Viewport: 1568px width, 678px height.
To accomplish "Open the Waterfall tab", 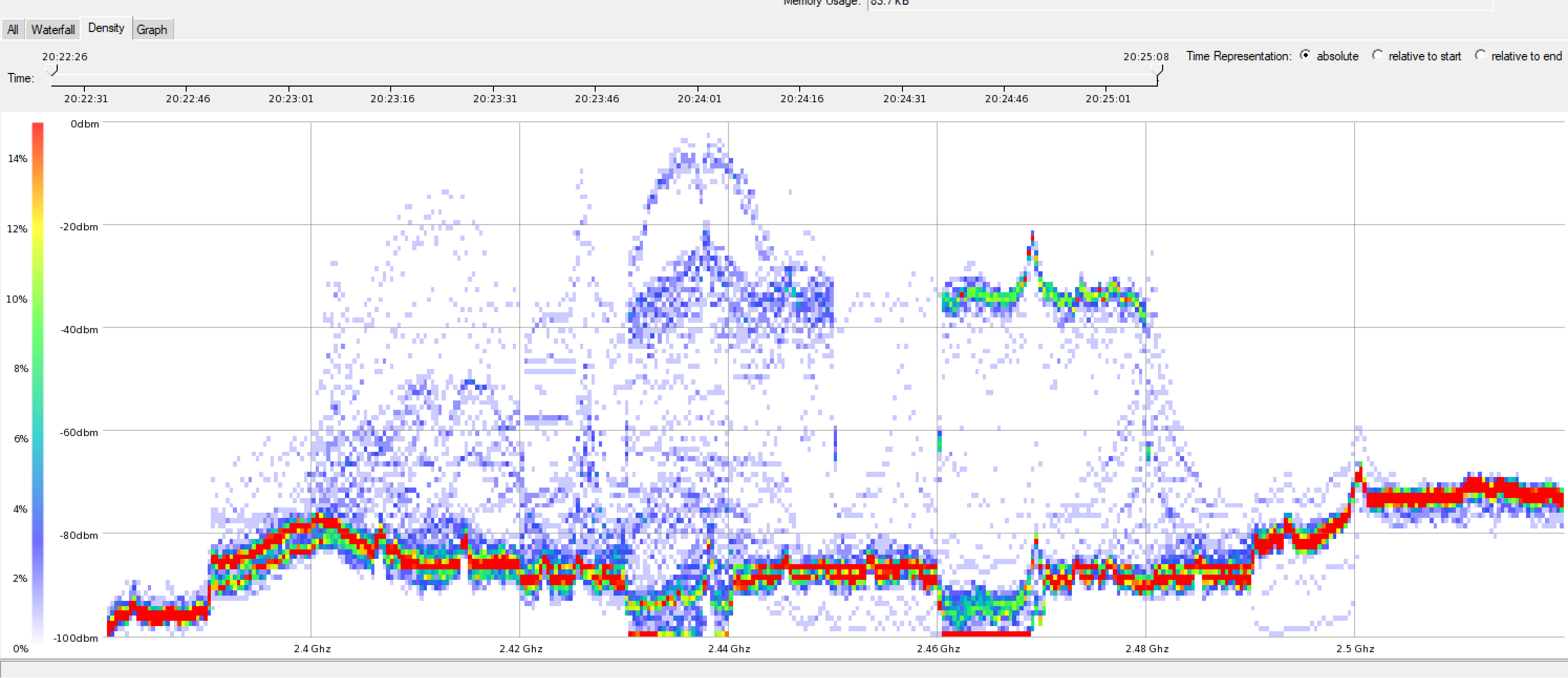I will point(53,29).
